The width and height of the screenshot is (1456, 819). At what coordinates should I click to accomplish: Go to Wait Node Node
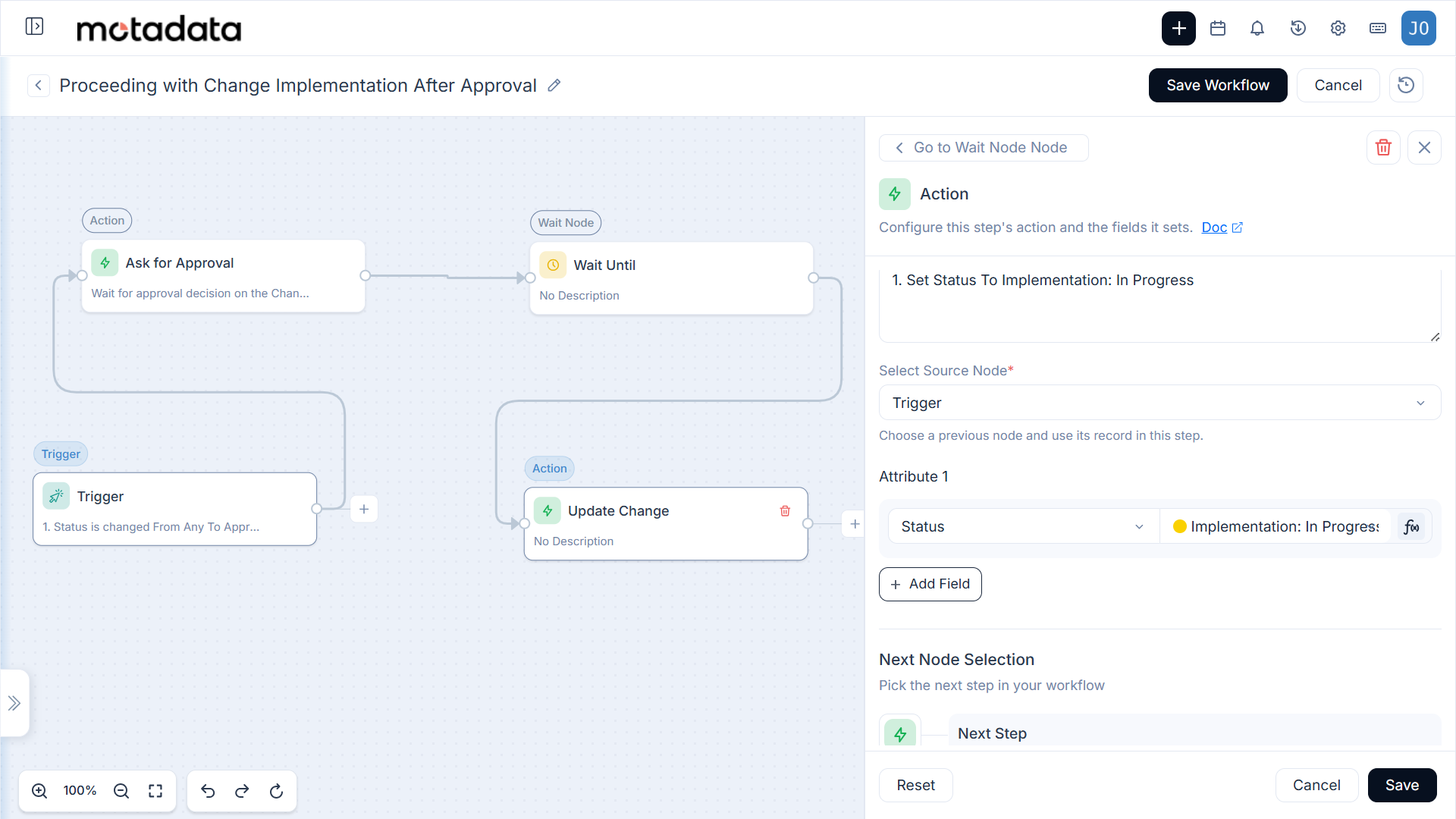tap(984, 148)
